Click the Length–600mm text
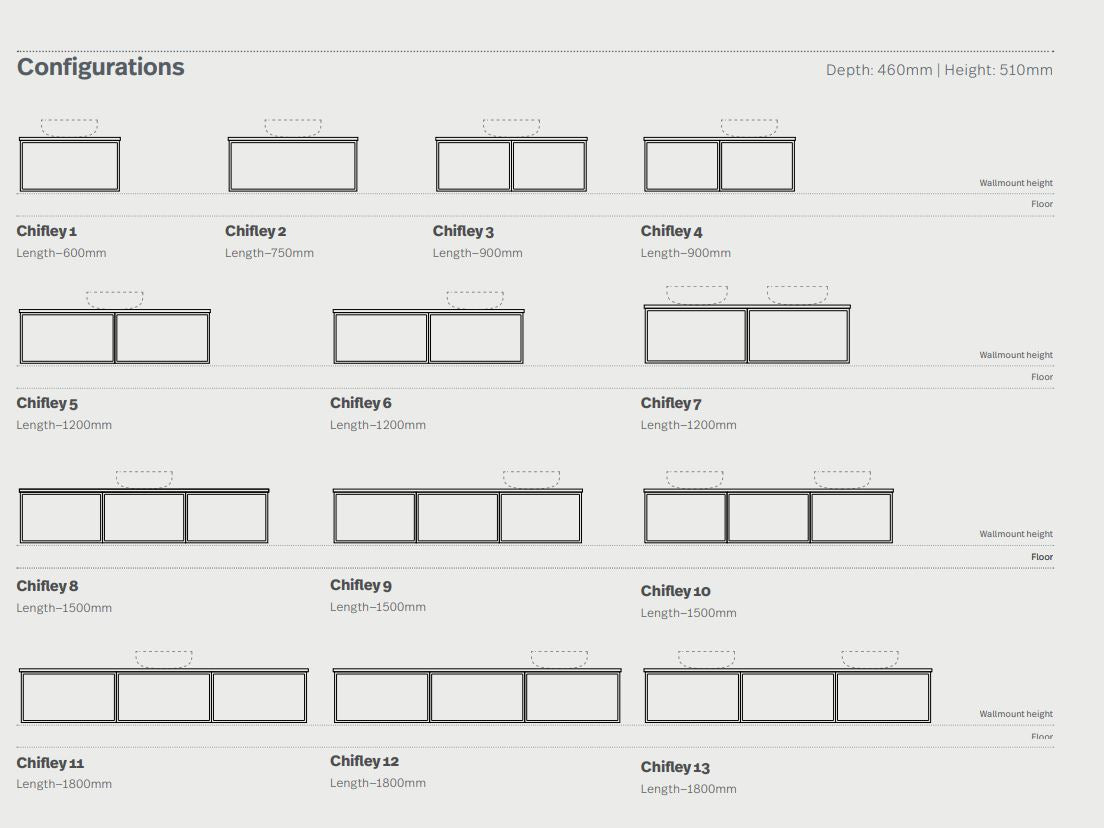The width and height of the screenshot is (1104, 828). pyautogui.click(x=61, y=253)
